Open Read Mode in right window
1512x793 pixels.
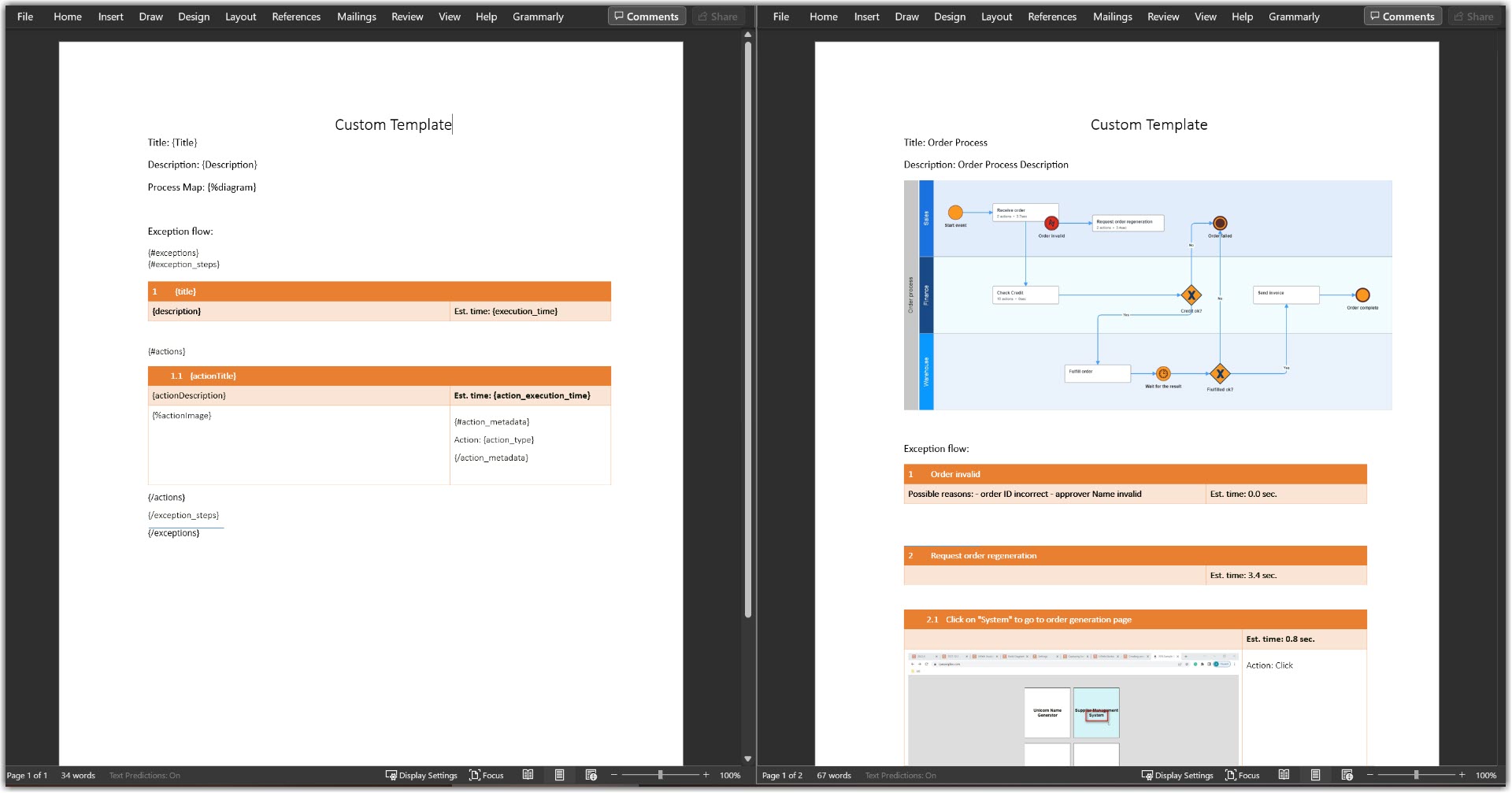(1284, 775)
